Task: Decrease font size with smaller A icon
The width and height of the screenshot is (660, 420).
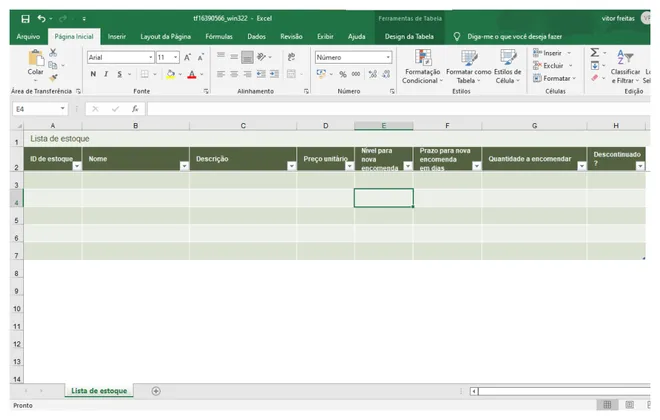Action: [201, 57]
